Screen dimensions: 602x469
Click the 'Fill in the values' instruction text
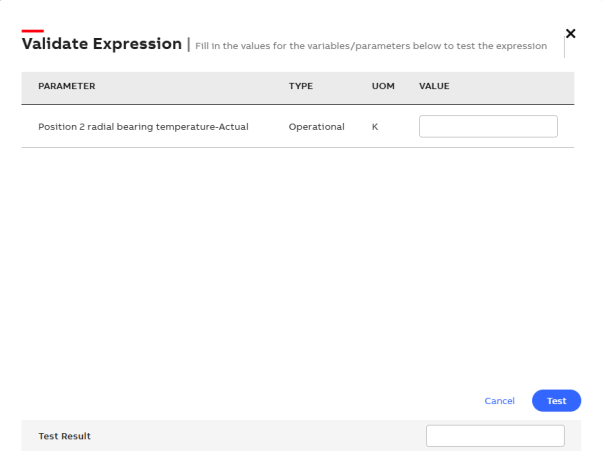(x=371, y=46)
